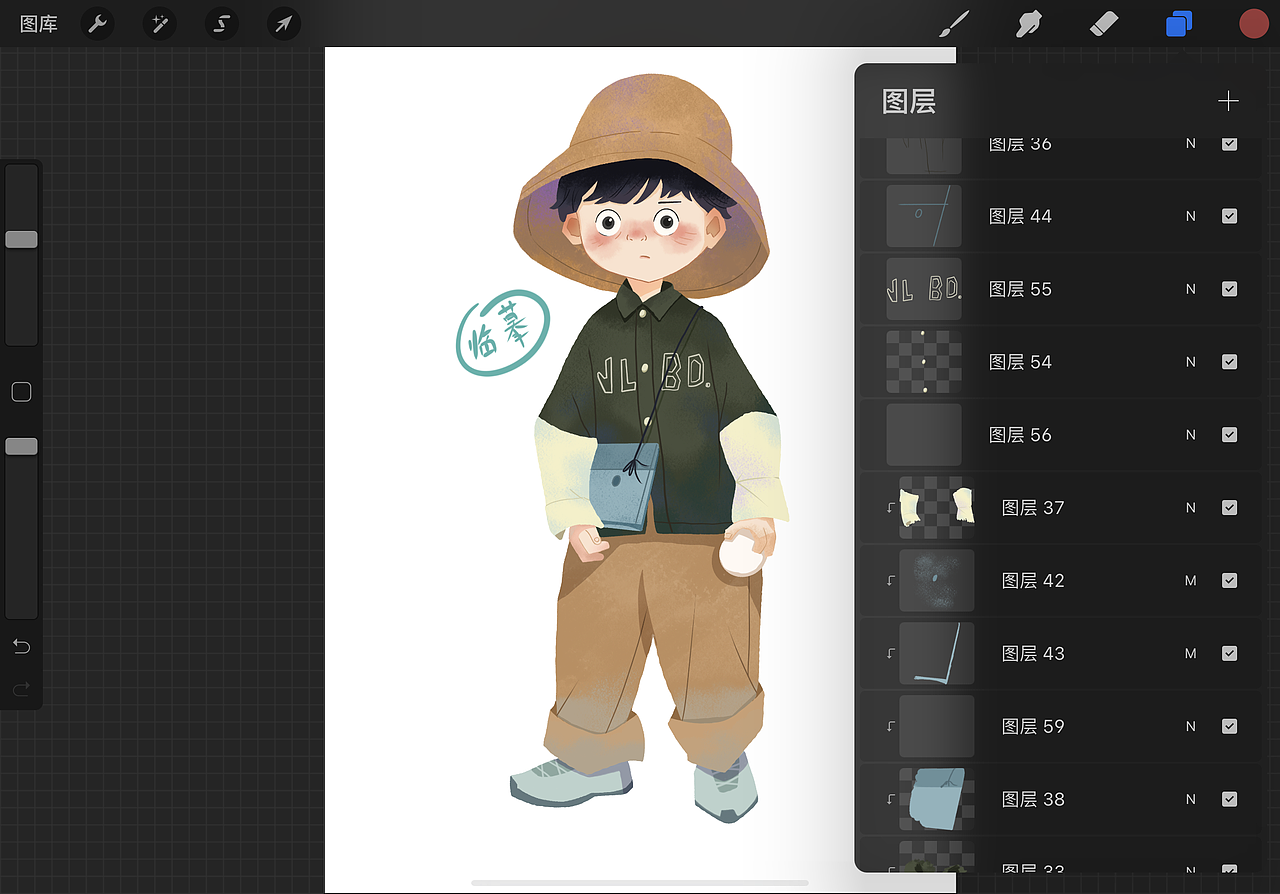Screen dimensions: 1280x894
Task: Select the layer named 图层 44
Action: [x=1020, y=216]
